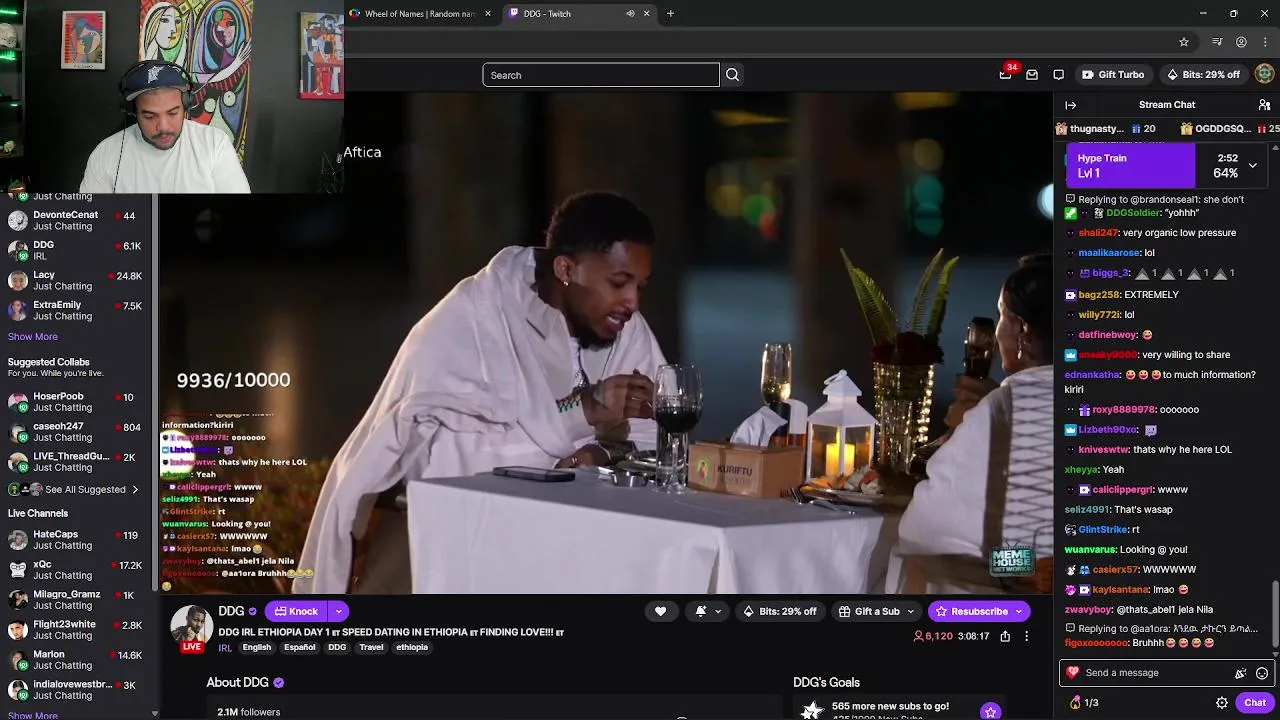Click the Knock button

pyautogui.click(x=296, y=611)
